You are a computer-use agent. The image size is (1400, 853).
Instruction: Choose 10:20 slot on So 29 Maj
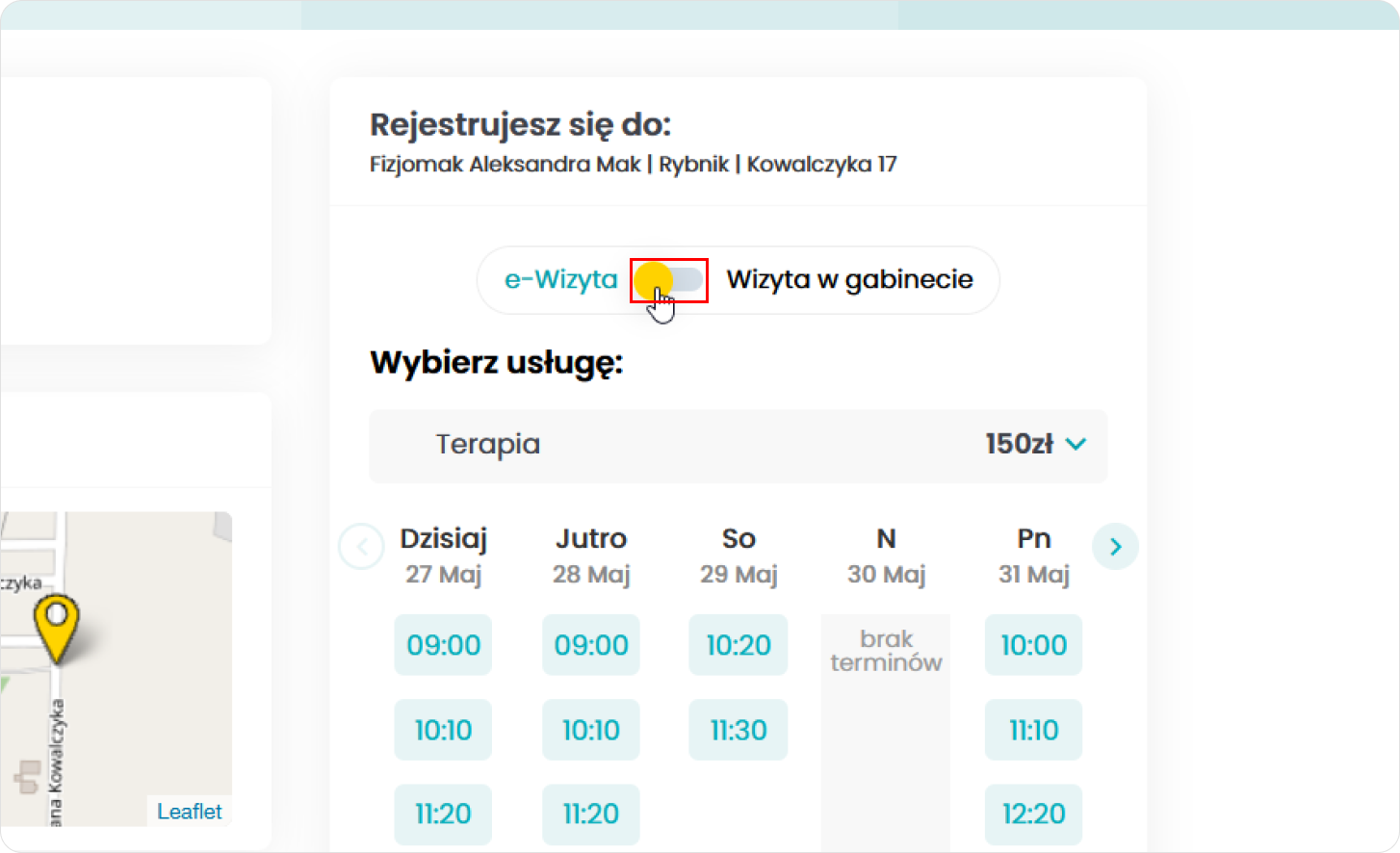coord(739,645)
